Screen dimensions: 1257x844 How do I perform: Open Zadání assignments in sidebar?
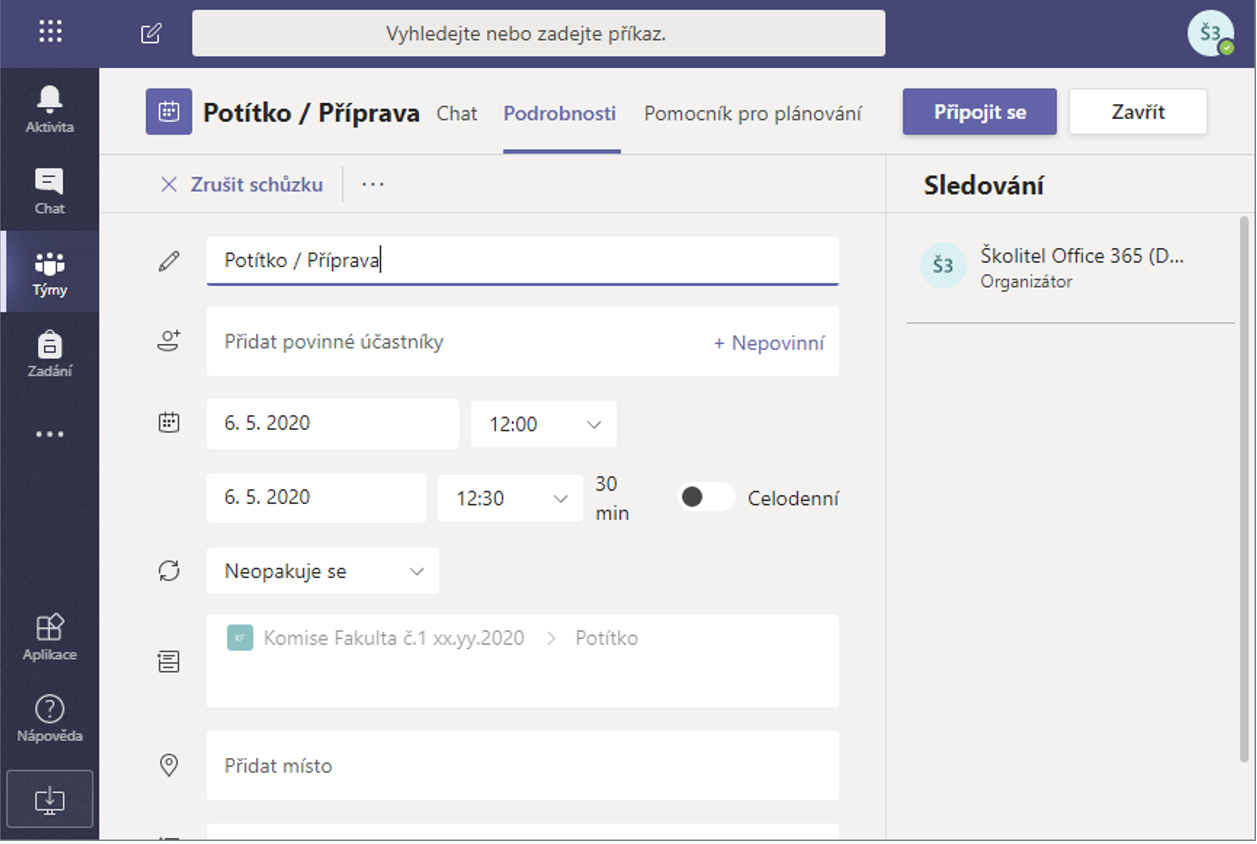pyautogui.click(x=49, y=353)
